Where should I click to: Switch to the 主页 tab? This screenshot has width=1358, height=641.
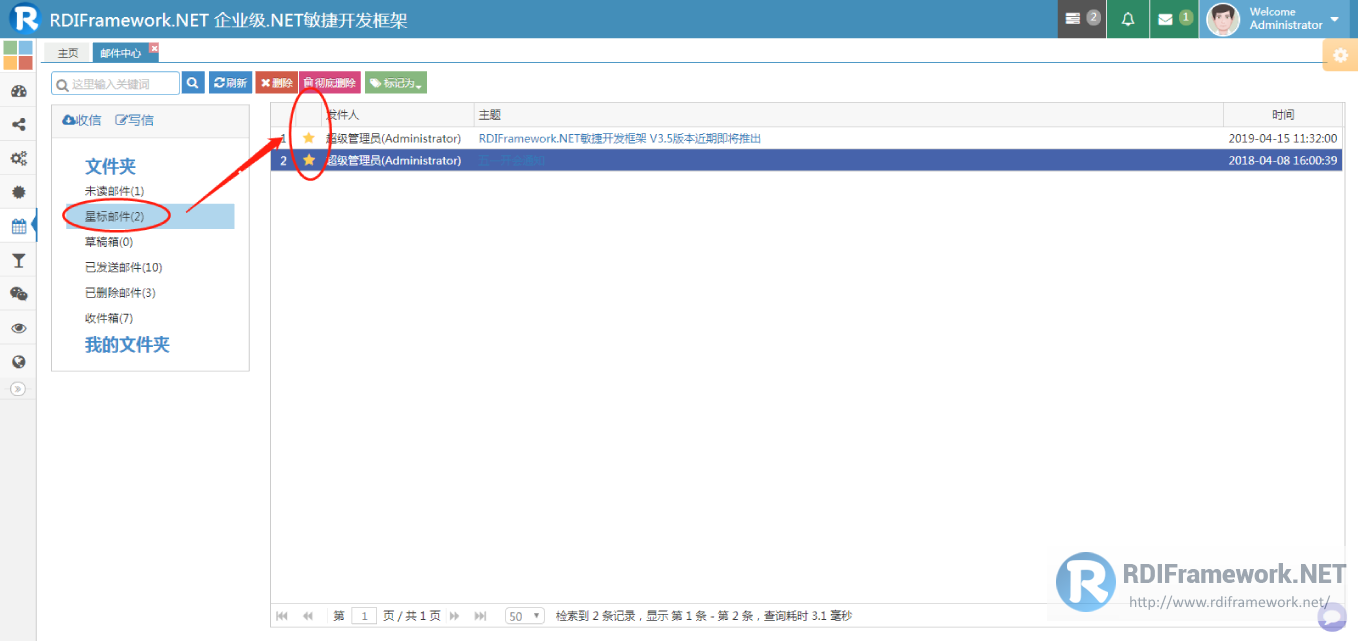coord(68,53)
